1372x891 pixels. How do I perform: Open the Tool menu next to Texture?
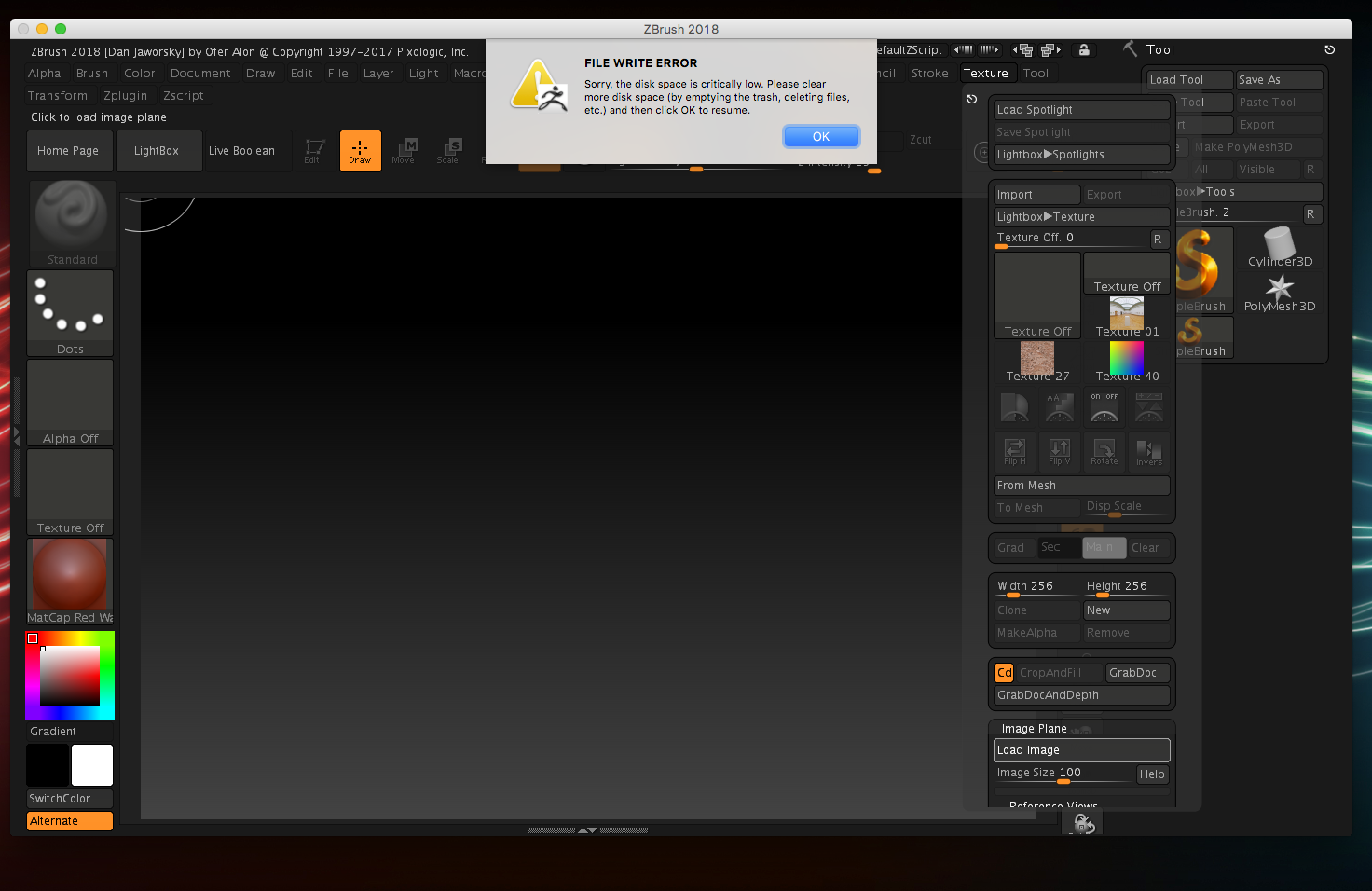tap(1036, 74)
